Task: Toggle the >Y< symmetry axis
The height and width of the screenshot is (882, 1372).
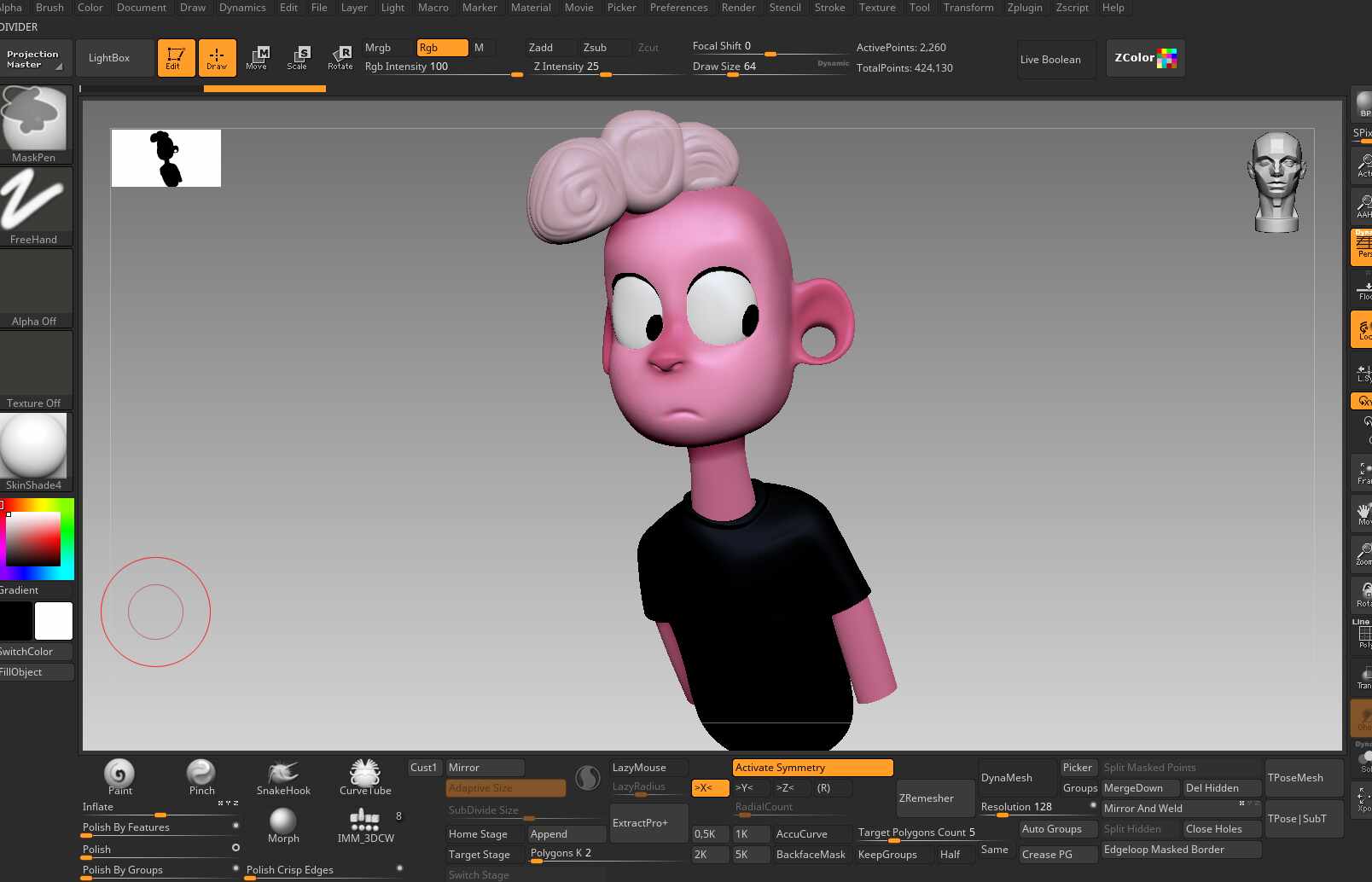Action: coord(750,788)
